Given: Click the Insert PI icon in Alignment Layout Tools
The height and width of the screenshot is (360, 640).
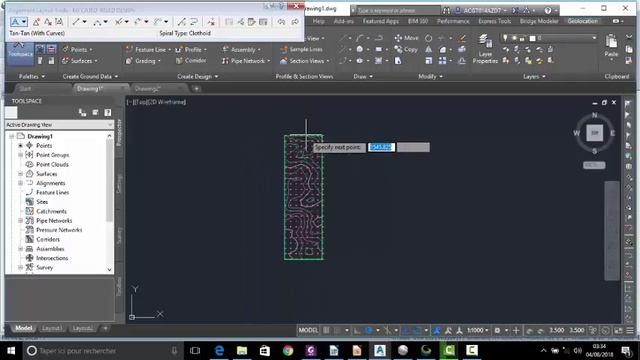Looking at the screenshot, I should (x=36, y=22).
